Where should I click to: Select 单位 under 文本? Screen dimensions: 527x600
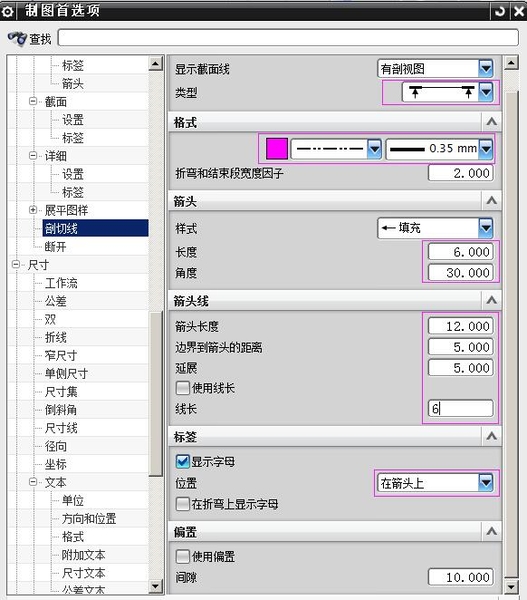[72, 501]
